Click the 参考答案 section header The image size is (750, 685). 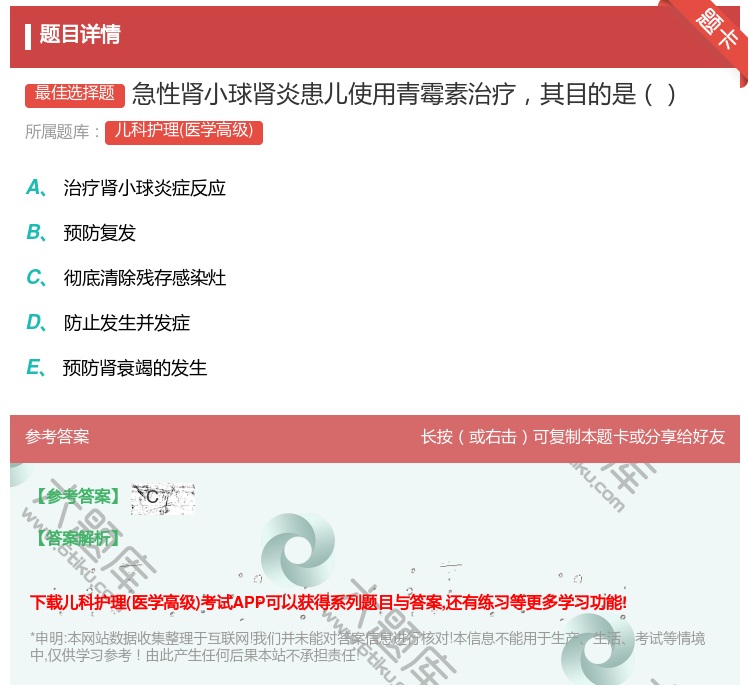pyautogui.click(x=57, y=437)
